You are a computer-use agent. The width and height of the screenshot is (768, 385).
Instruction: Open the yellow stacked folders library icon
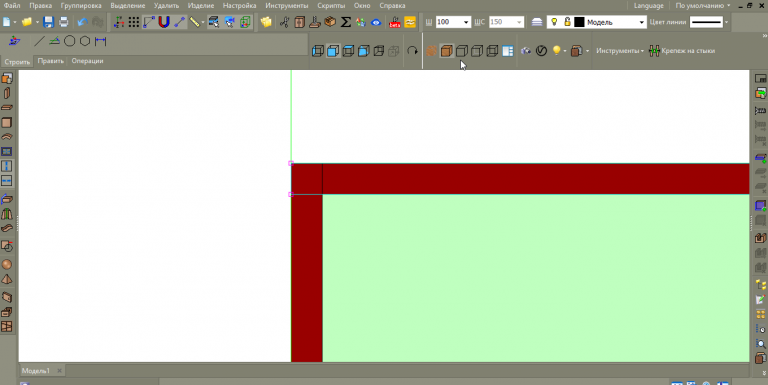[x=266, y=22]
